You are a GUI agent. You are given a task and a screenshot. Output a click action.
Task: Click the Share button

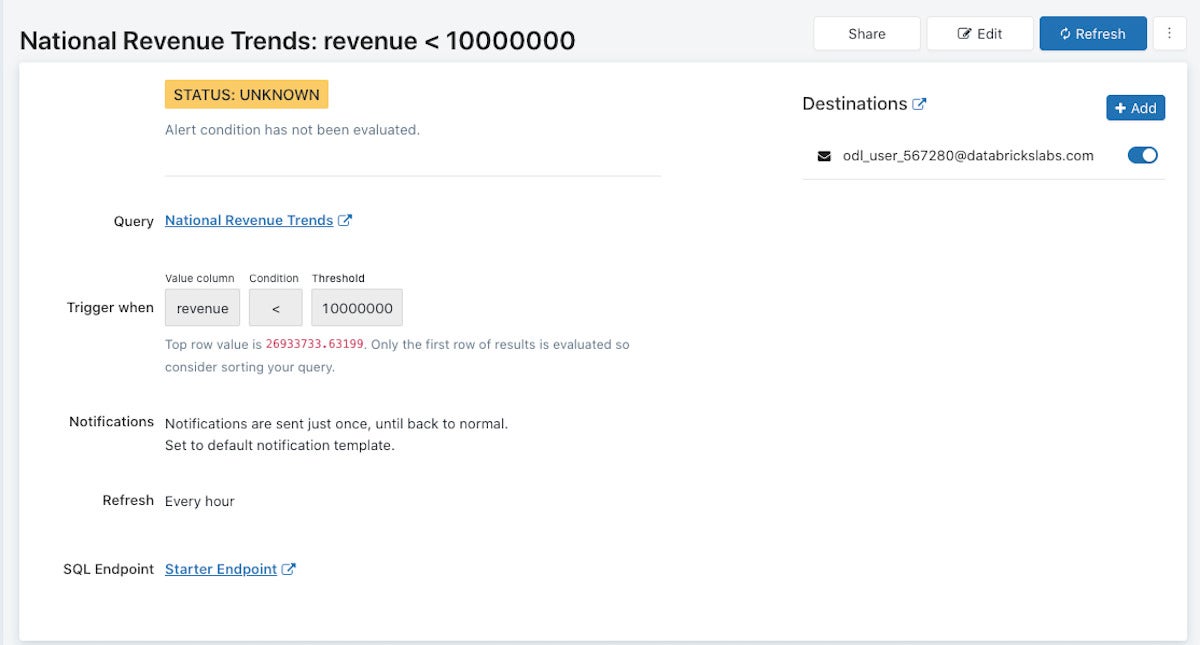[x=866, y=33]
